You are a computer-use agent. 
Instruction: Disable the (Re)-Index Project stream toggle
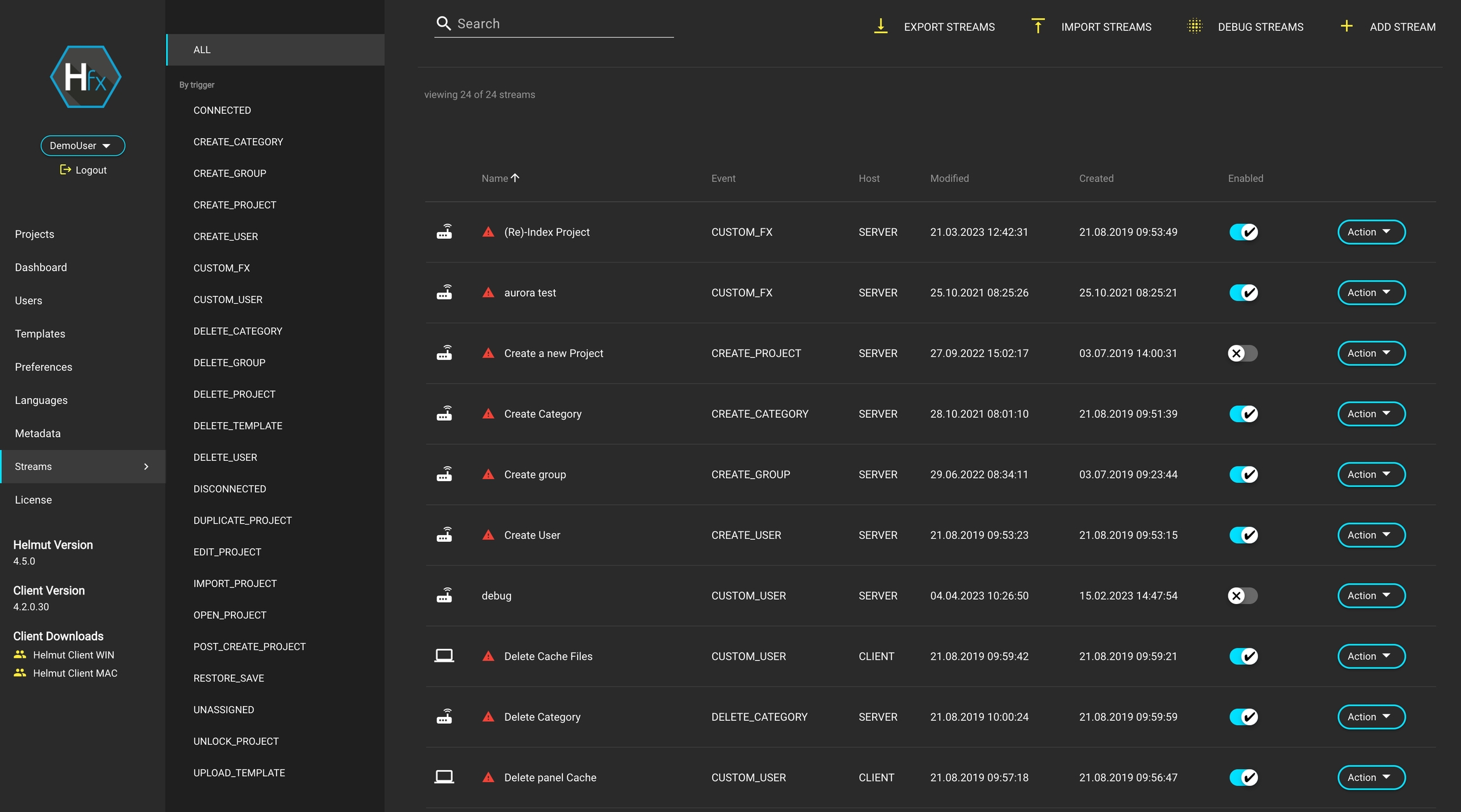tap(1243, 232)
